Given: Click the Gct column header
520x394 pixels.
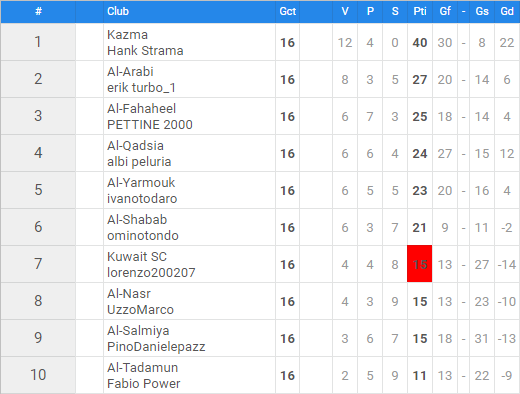Looking at the screenshot, I should pyautogui.click(x=287, y=11).
